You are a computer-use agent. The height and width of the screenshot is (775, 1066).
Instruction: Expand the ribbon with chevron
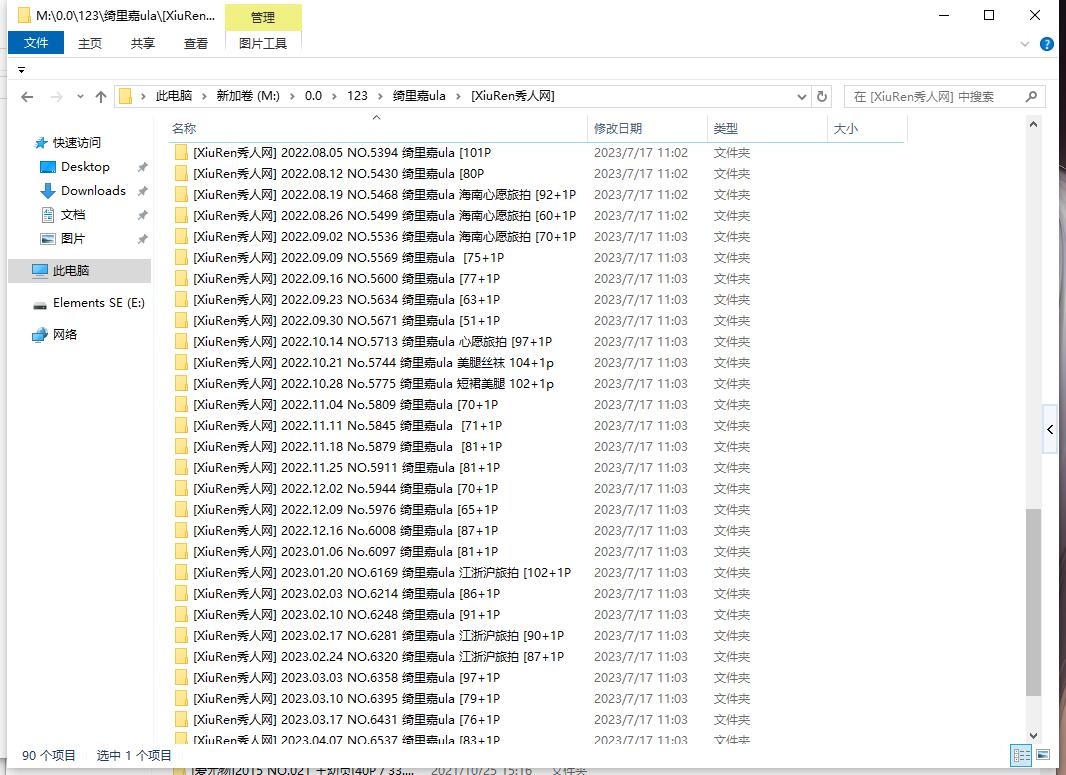click(1025, 44)
